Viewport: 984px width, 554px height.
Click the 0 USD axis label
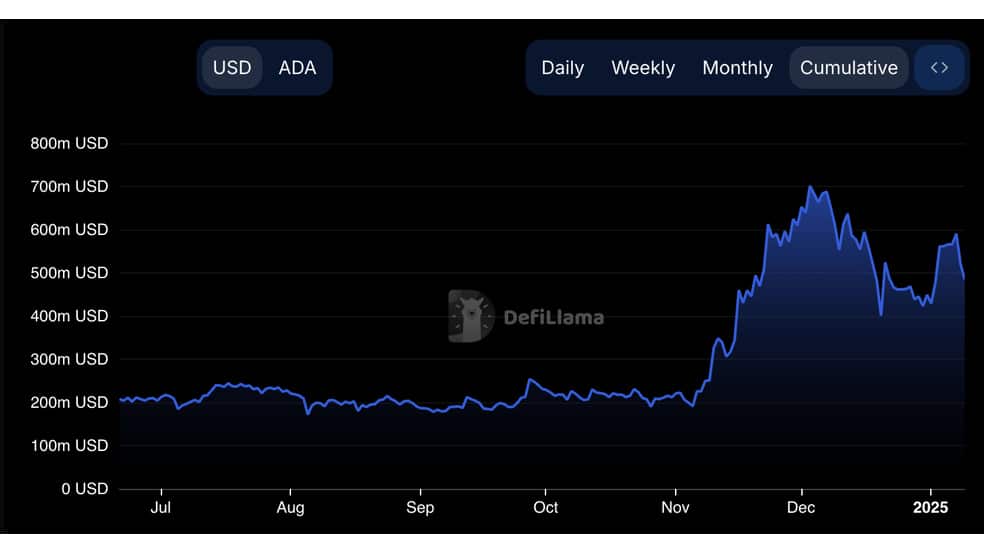[x=85, y=489]
